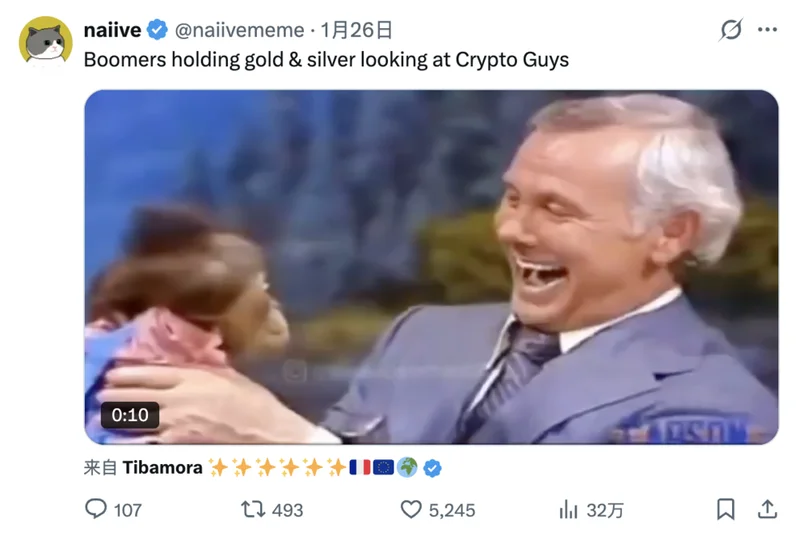View post analytics bar-chart icon
The image size is (800, 536).
[x=568, y=509]
